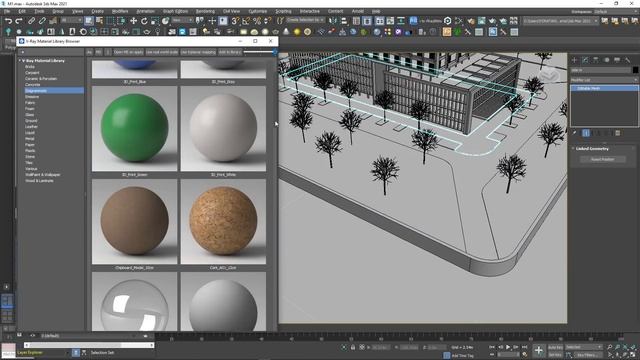Select the Unlink Selection icon
The width and height of the screenshot is (640, 360).
point(42,21)
